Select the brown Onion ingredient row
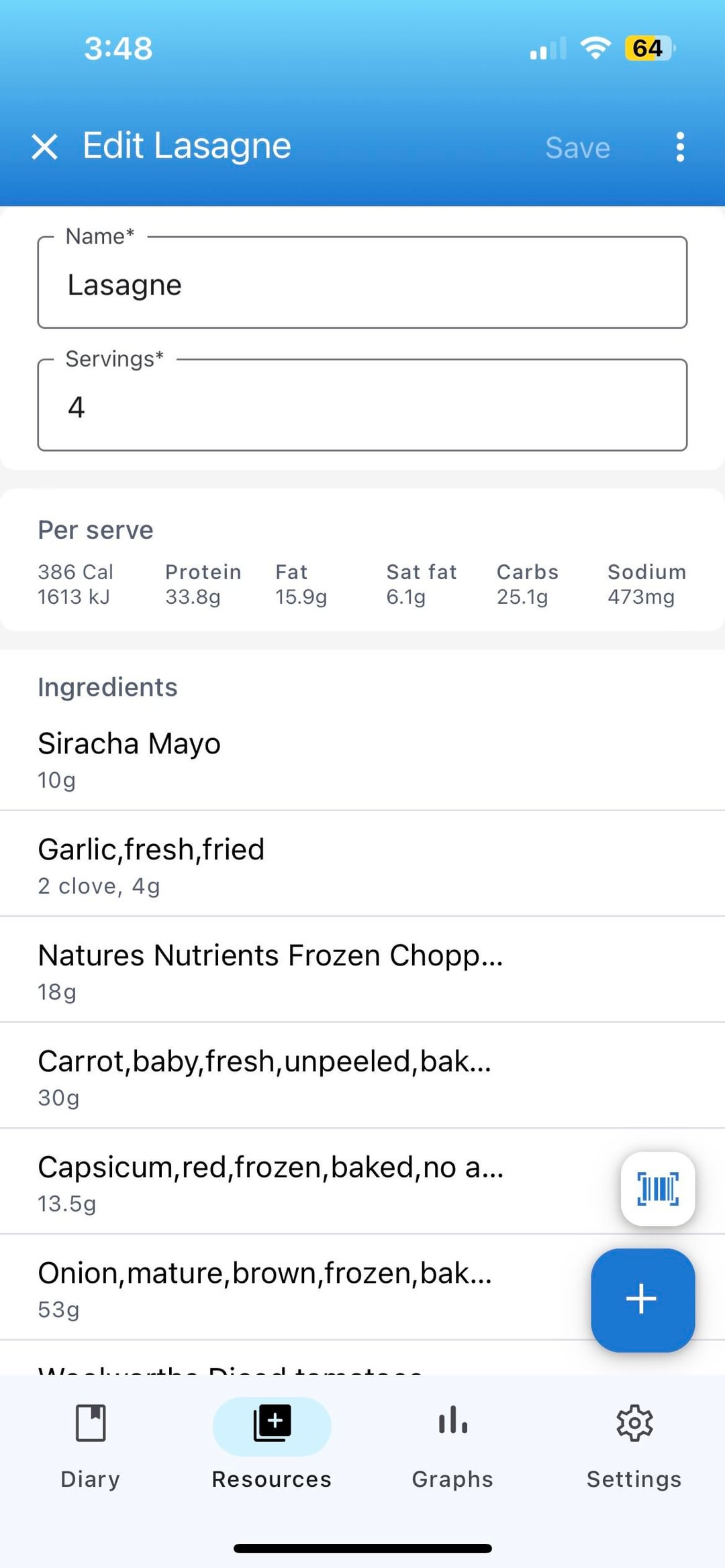The height and width of the screenshot is (1568, 725). point(269,1288)
